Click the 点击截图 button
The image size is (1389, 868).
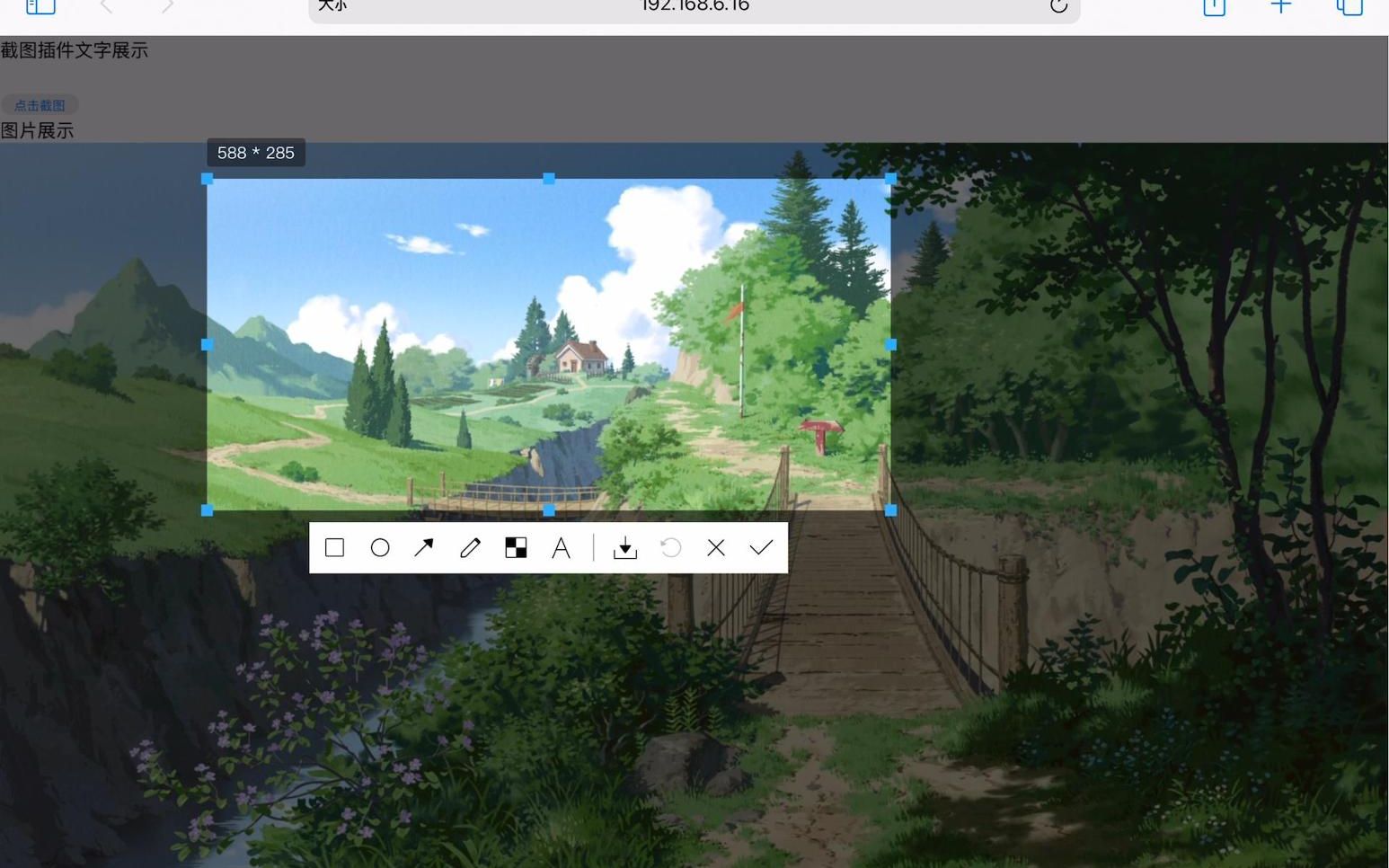click(x=40, y=105)
